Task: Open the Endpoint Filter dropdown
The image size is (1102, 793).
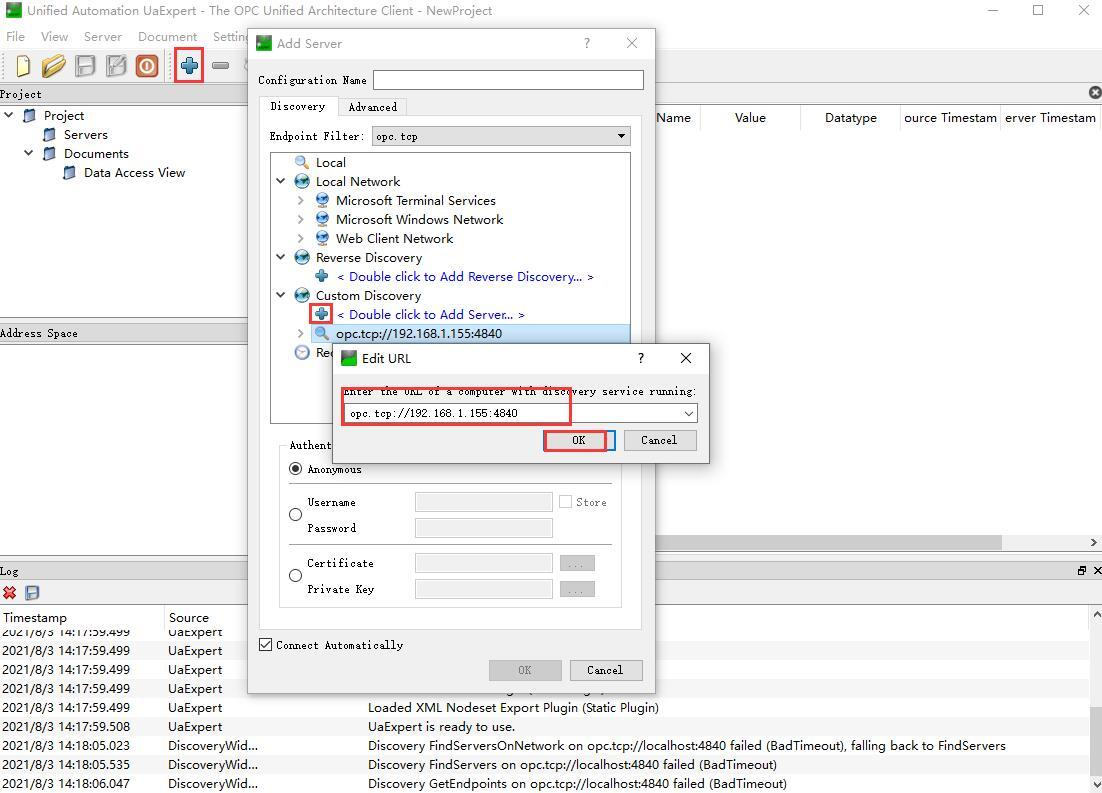Action: coord(621,136)
